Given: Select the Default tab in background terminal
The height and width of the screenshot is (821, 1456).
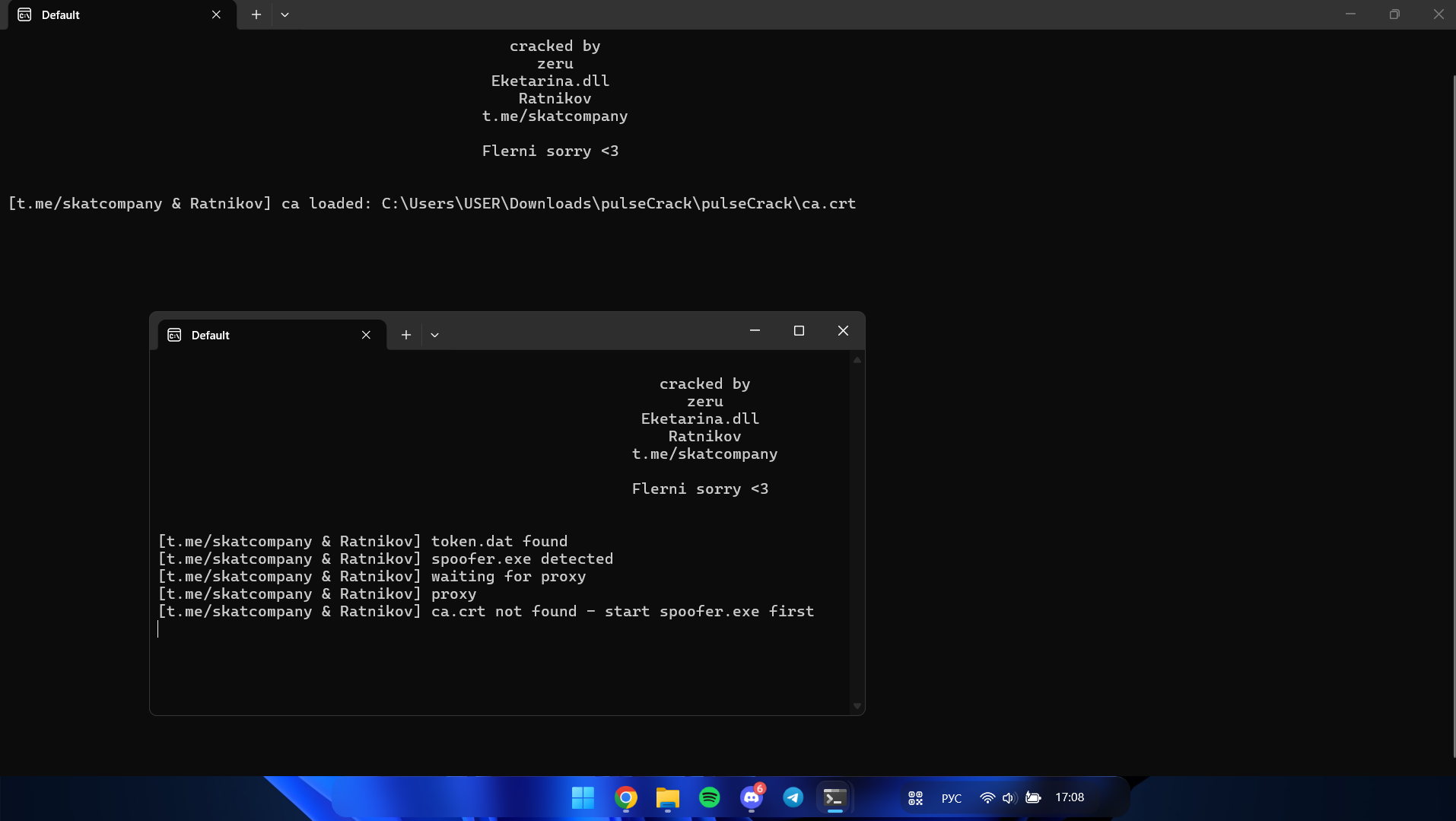Looking at the screenshot, I should tap(106, 15).
